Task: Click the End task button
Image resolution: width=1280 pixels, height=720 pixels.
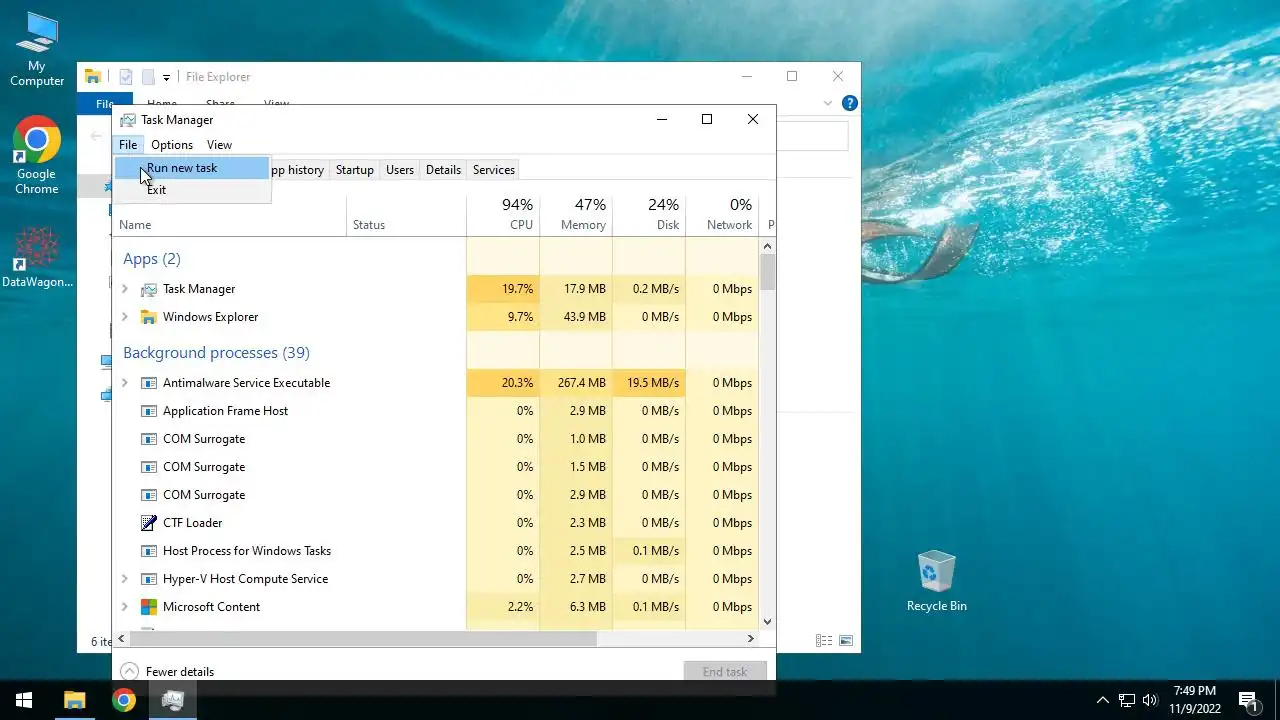Action: [x=725, y=672]
